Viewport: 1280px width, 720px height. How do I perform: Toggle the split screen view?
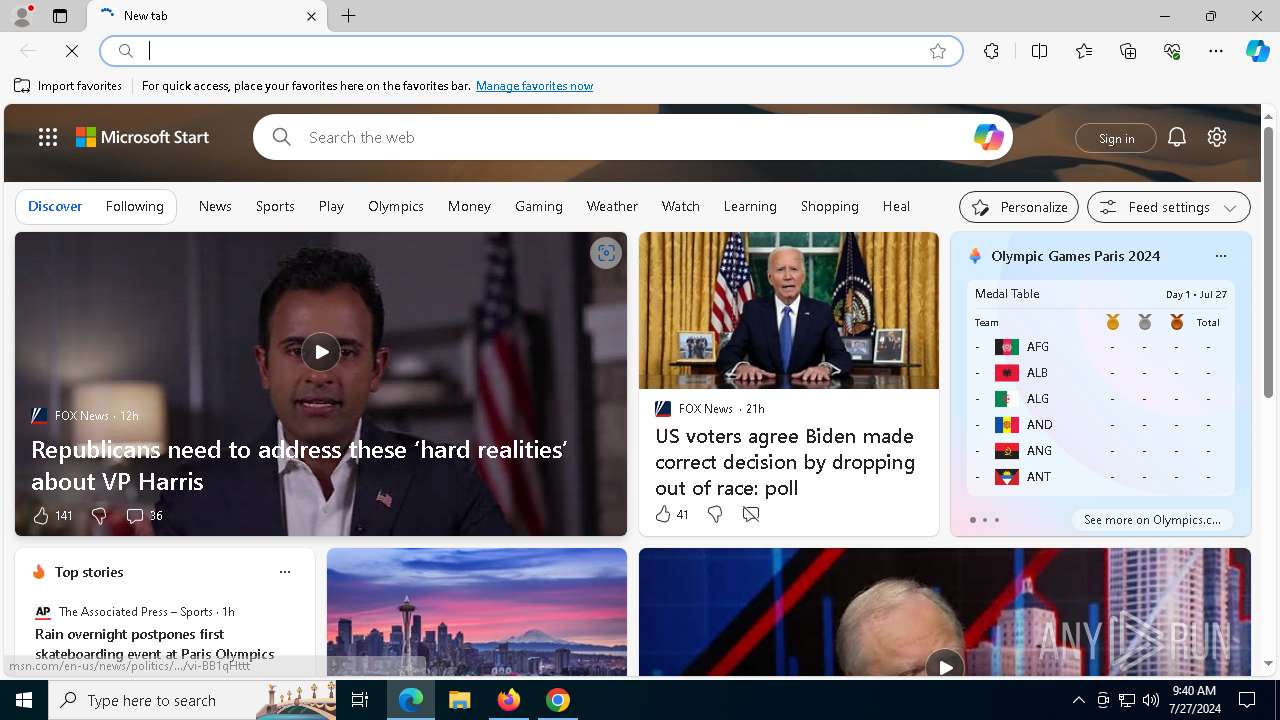coord(1039,51)
